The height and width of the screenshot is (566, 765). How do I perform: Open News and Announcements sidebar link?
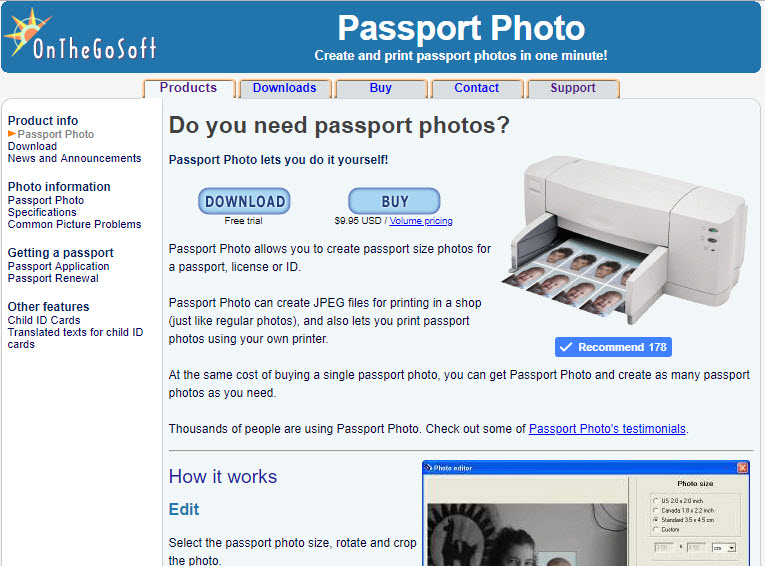(75, 159)
